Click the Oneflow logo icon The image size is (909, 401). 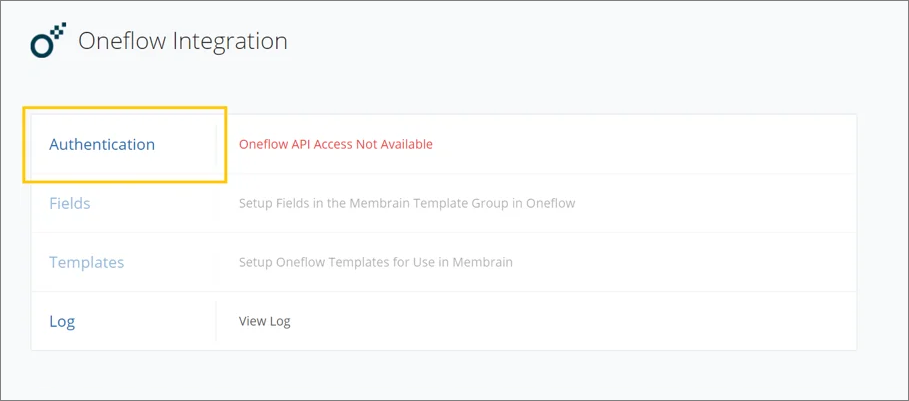(x=48, y=41)
